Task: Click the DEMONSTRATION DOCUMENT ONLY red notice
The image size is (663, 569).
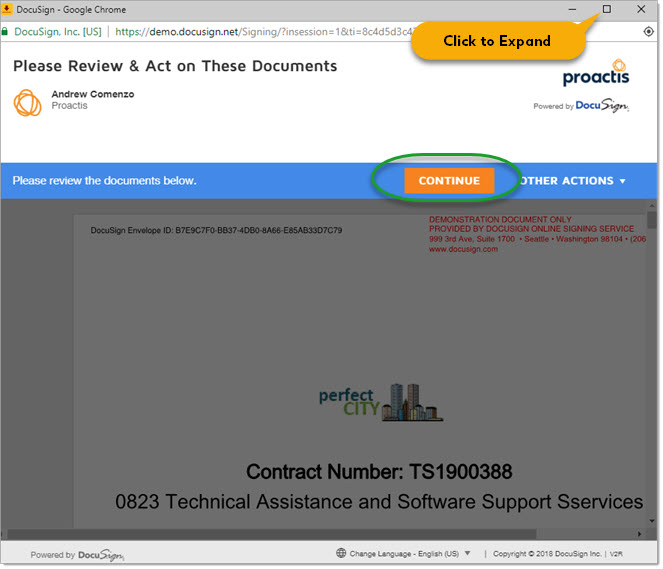Action: coord(500,219)
